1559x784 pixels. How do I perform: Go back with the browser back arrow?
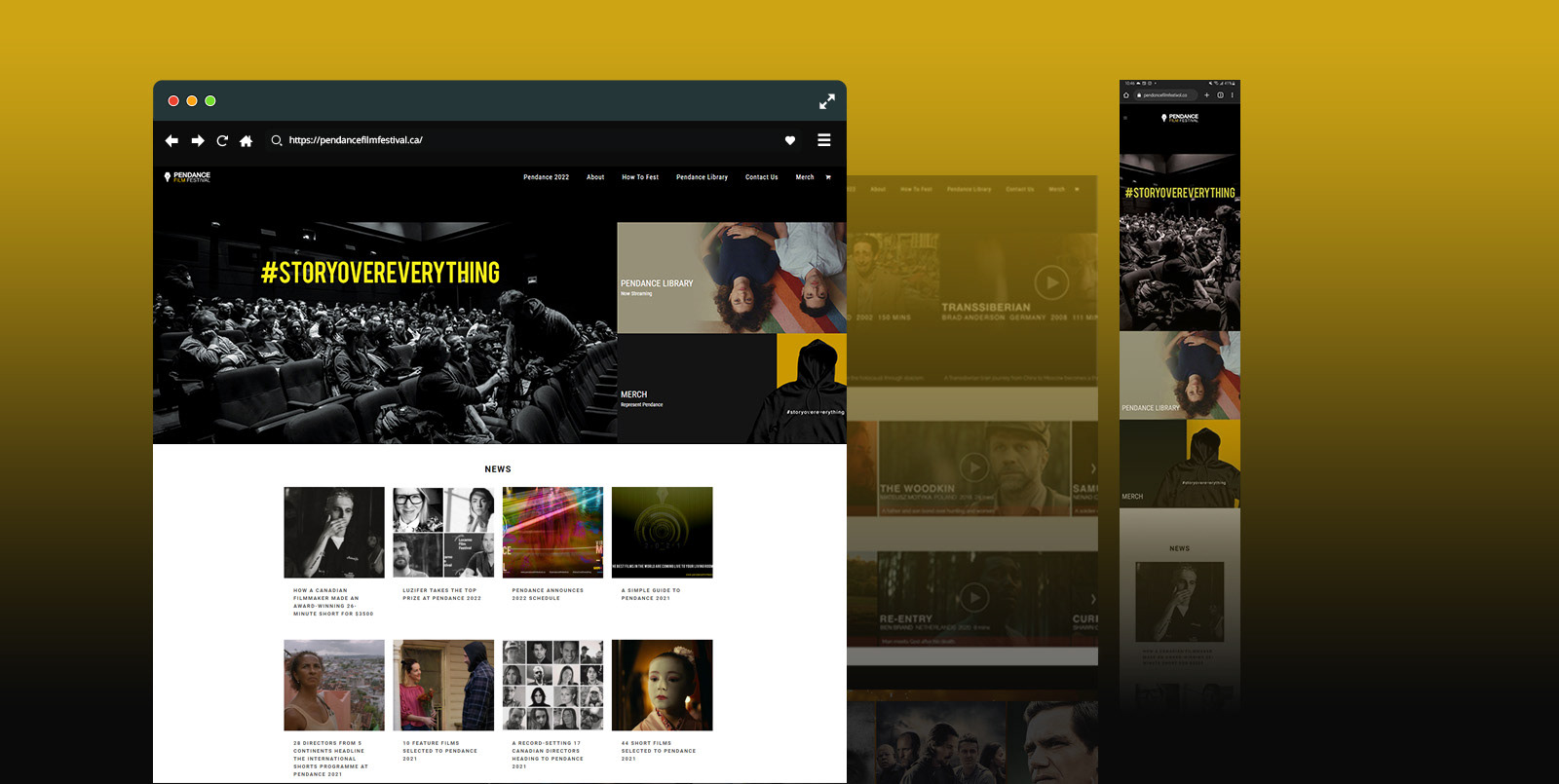click(x=171, y=141)
